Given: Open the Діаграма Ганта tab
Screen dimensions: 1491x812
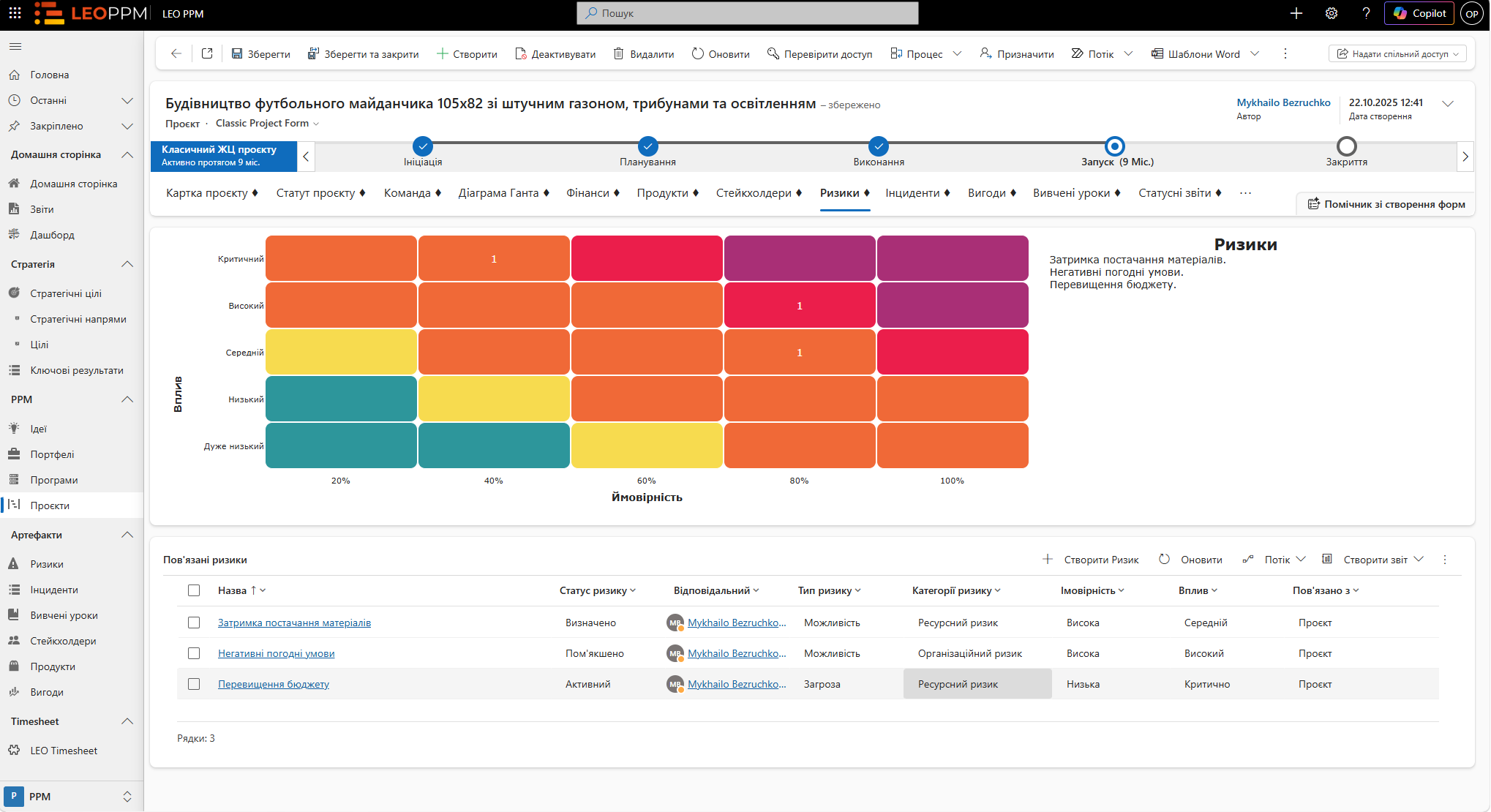Looking at the screenshot, I should 503,193.
